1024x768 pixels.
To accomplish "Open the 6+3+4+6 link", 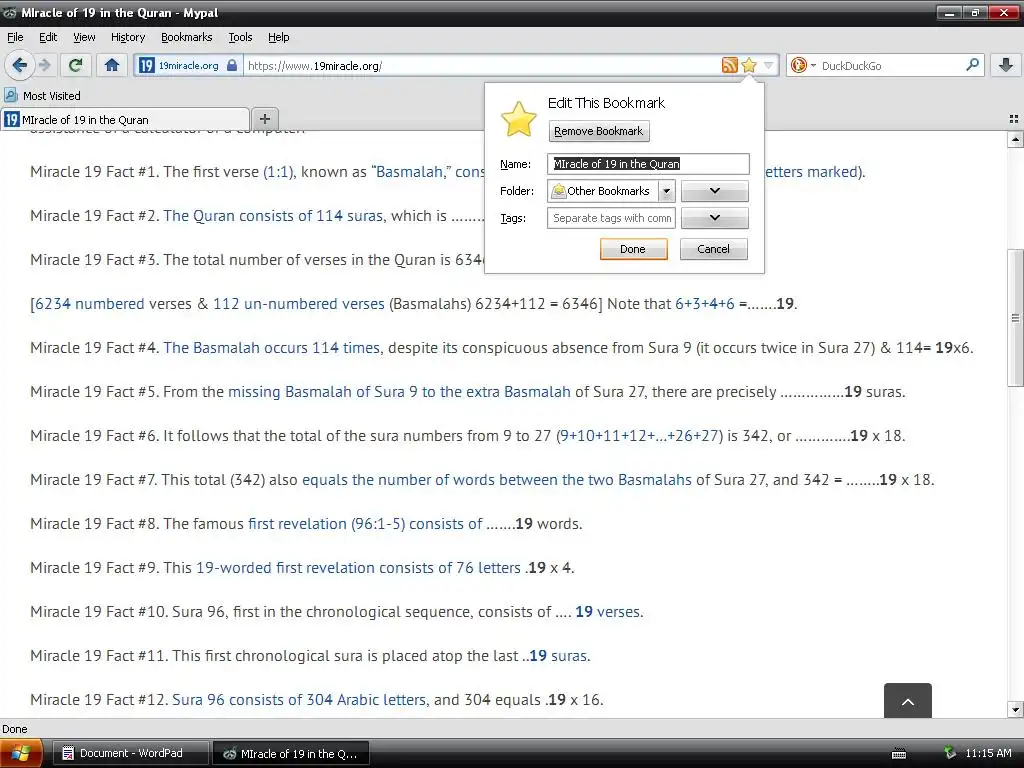I will [705, 304].
